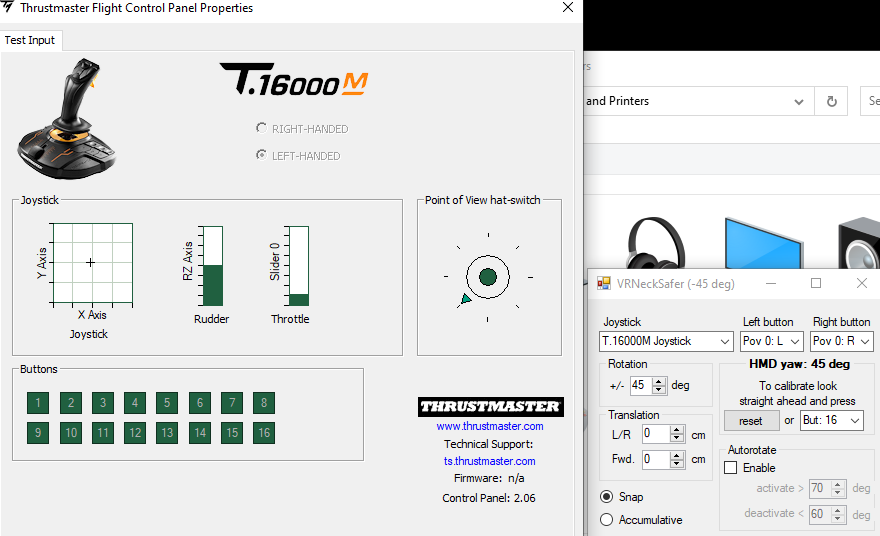Viewport: 880px width, 536px height.
Task: Click button indicator 15
Action: pyautogui.click(x=232, y=433)
